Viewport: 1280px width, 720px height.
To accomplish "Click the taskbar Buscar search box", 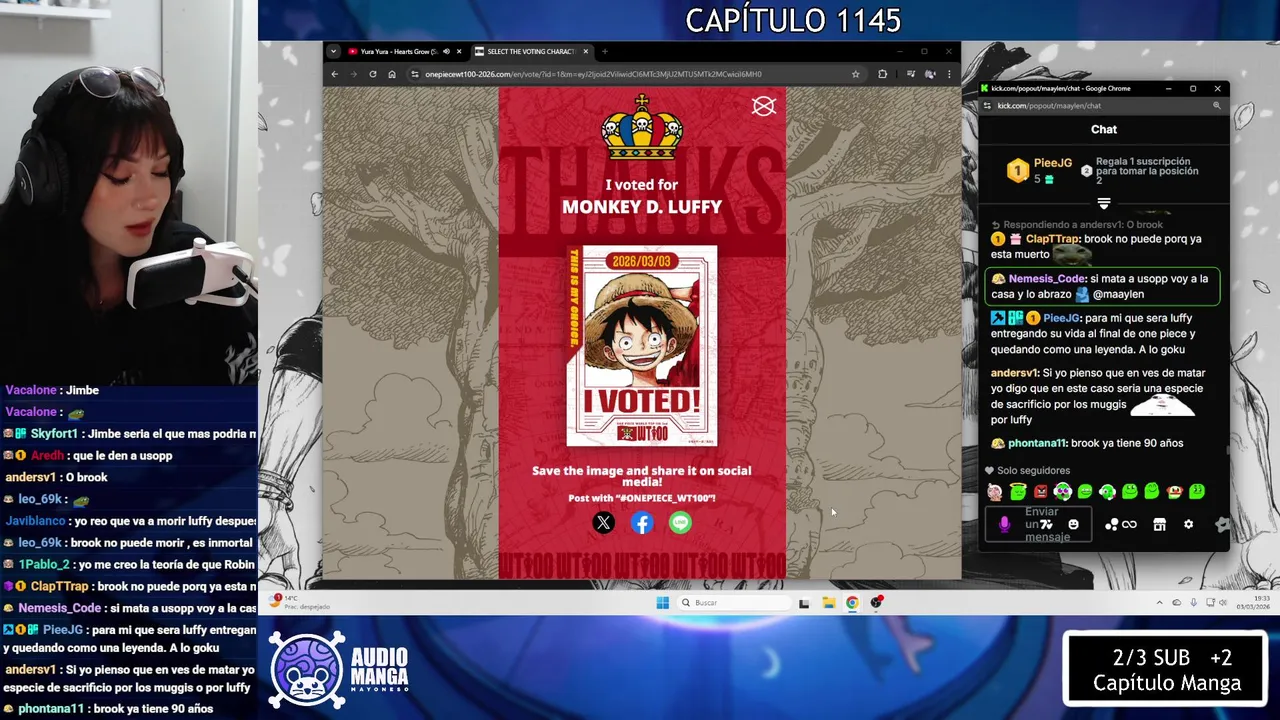I will coord(733,602).
